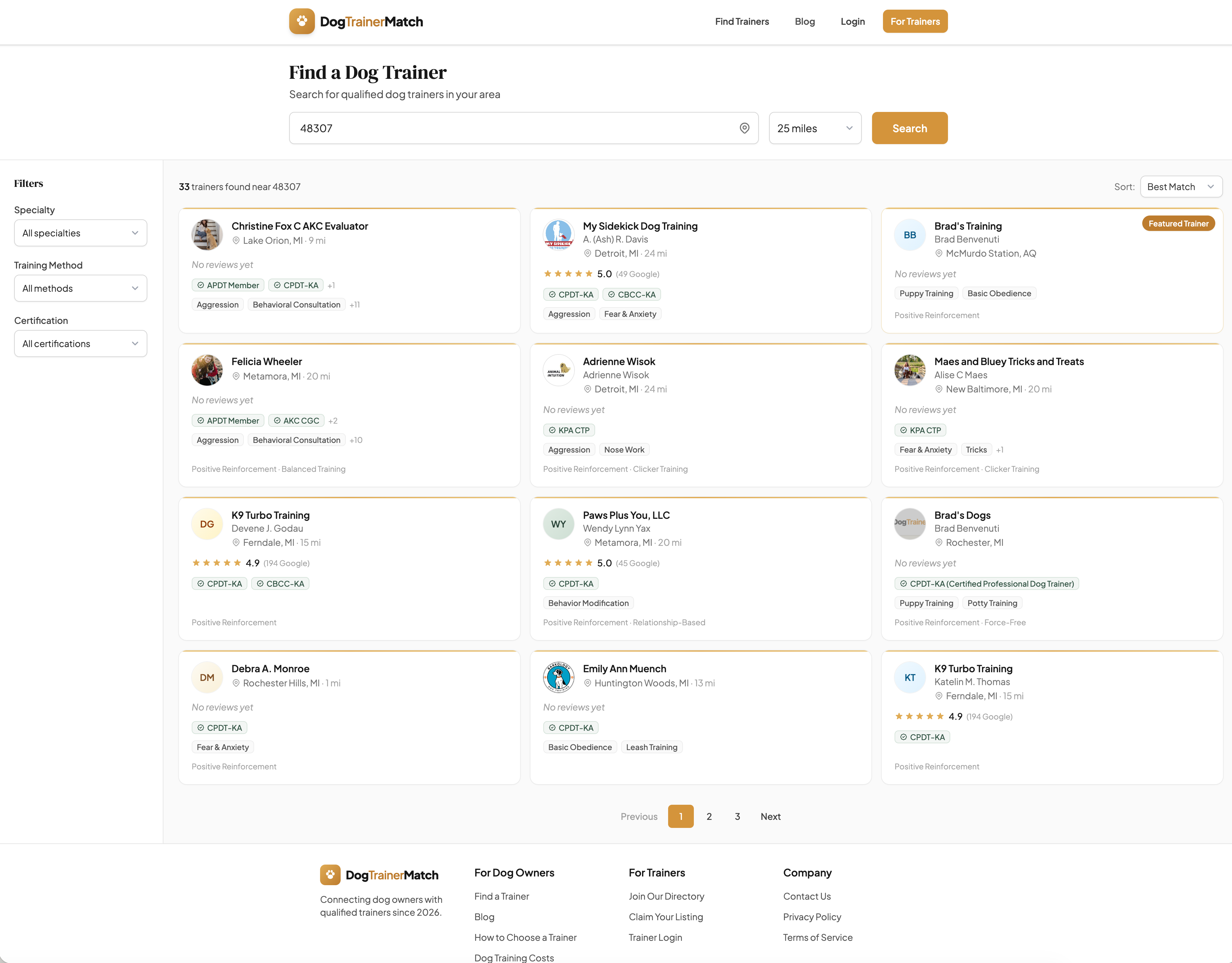Screen dimensions: 1232x963
Task: Change the 25 miles radius dropdown
Action: click(814, 128)
